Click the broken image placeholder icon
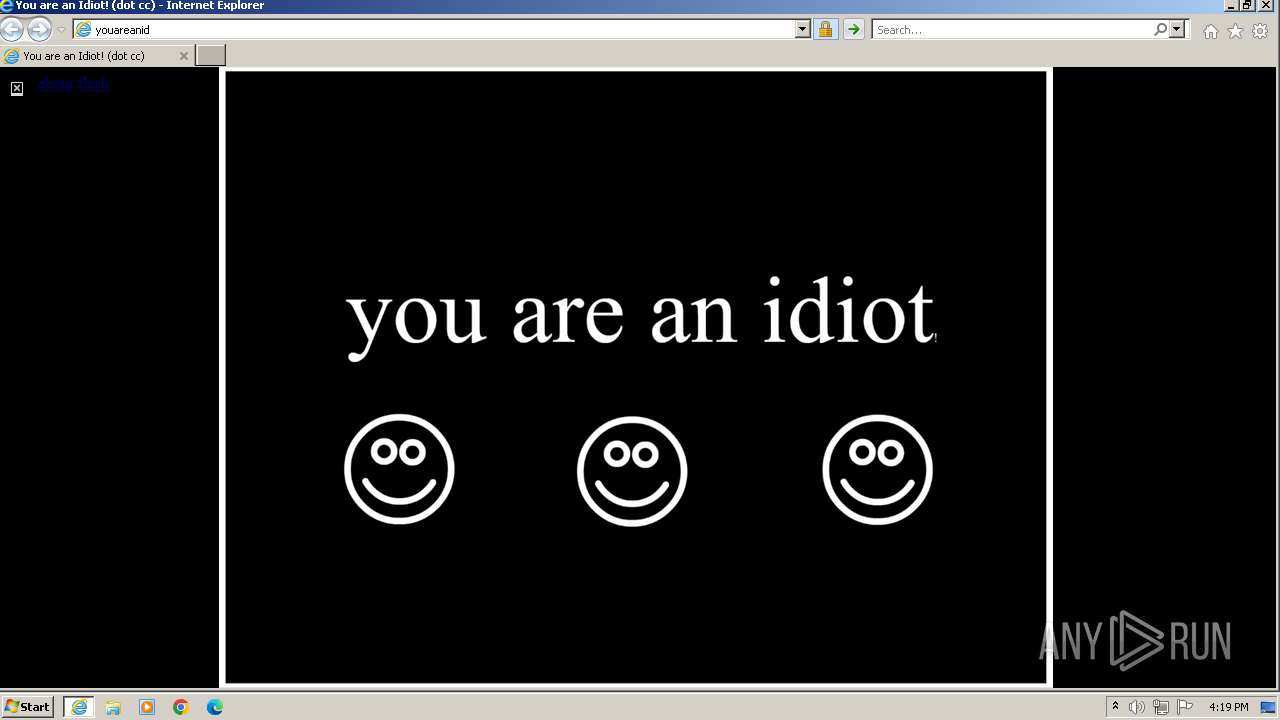The height and width of the screenshot is (720, 1280). point(17,89)
